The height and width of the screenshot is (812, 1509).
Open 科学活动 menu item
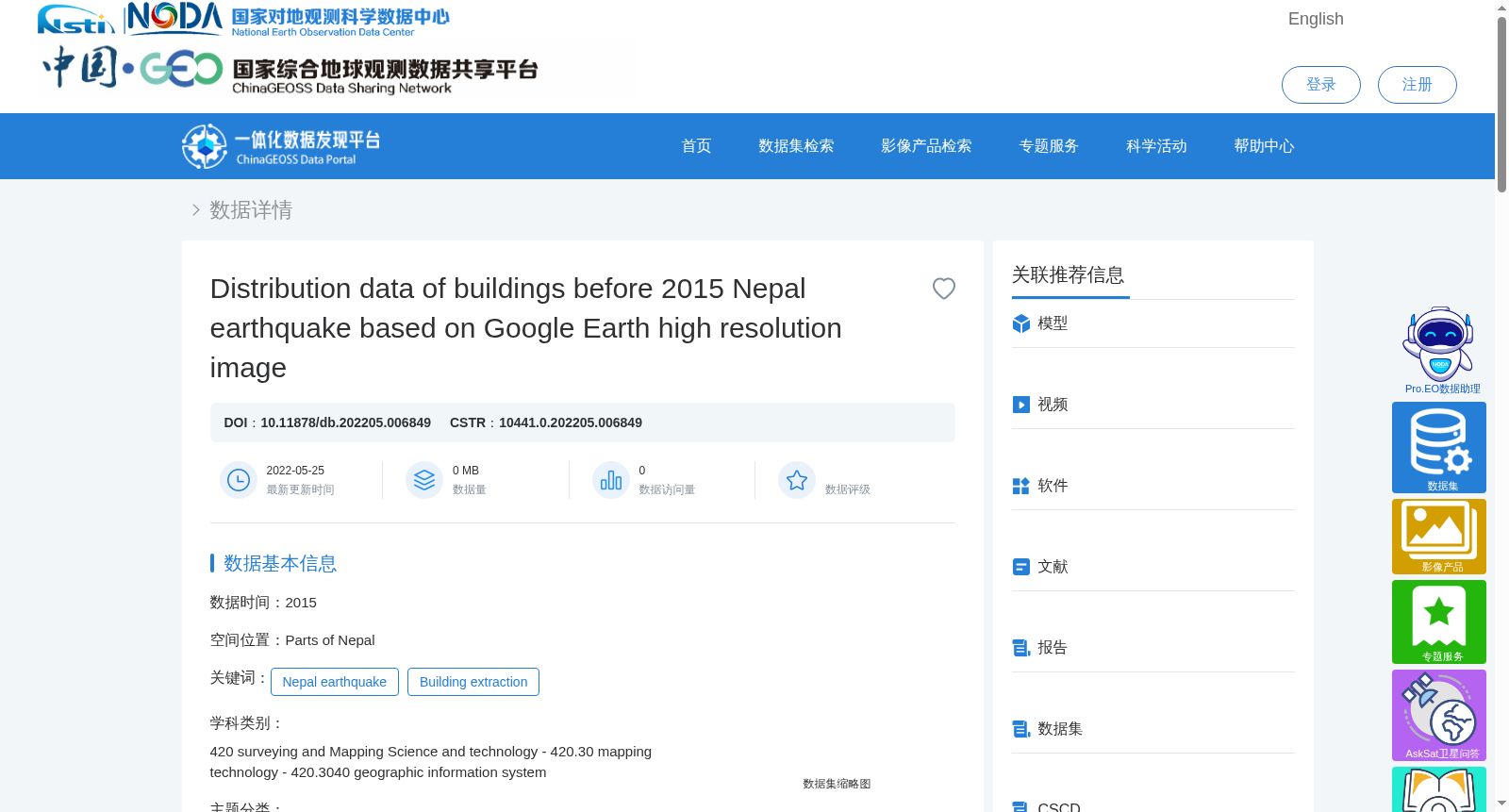pos(1156,146)
